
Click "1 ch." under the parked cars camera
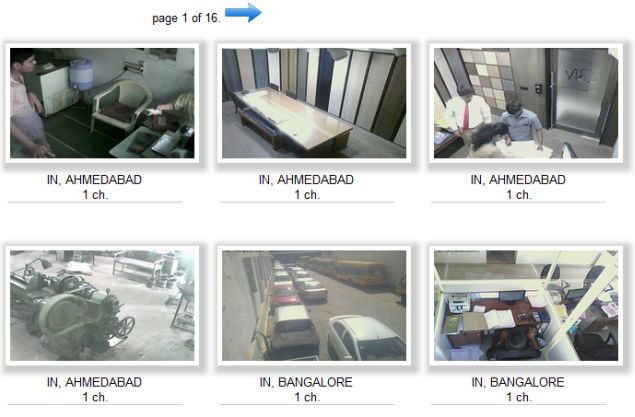[x=307, y=397]
